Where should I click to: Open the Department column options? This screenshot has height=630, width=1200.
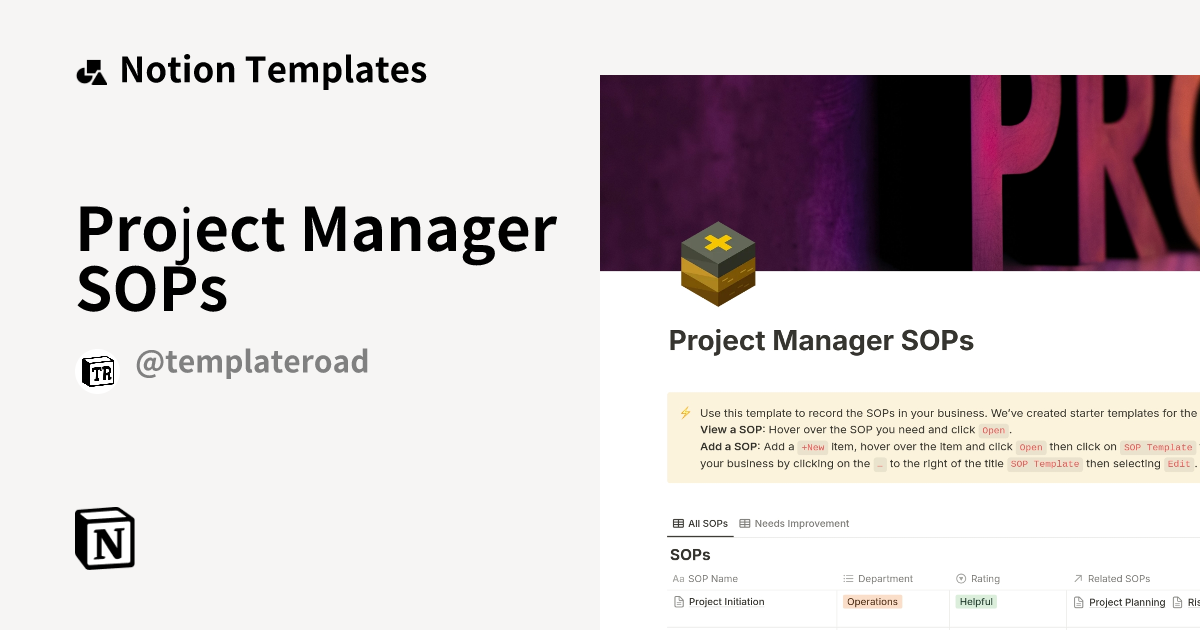[884, 578]
